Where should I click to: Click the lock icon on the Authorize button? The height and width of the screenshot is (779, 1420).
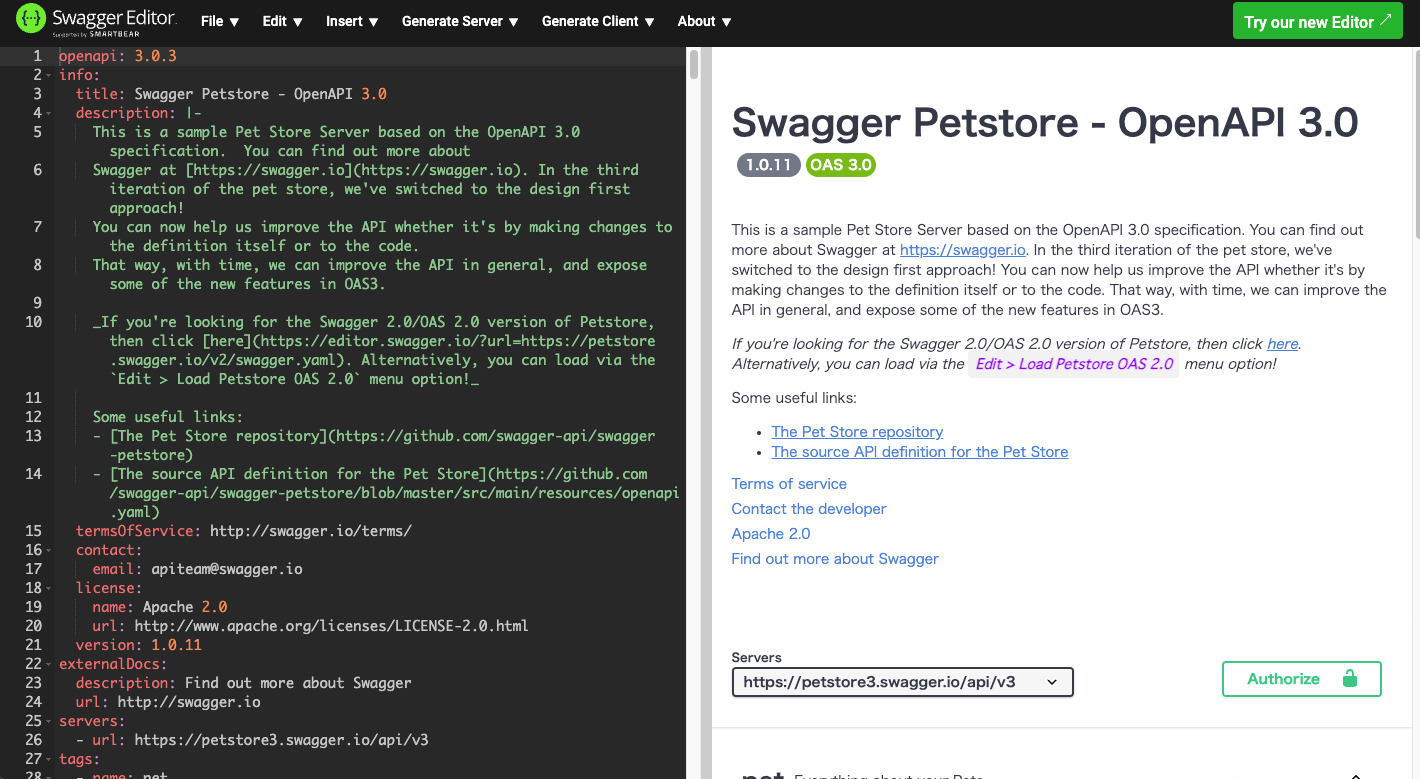pos(1350,679)
